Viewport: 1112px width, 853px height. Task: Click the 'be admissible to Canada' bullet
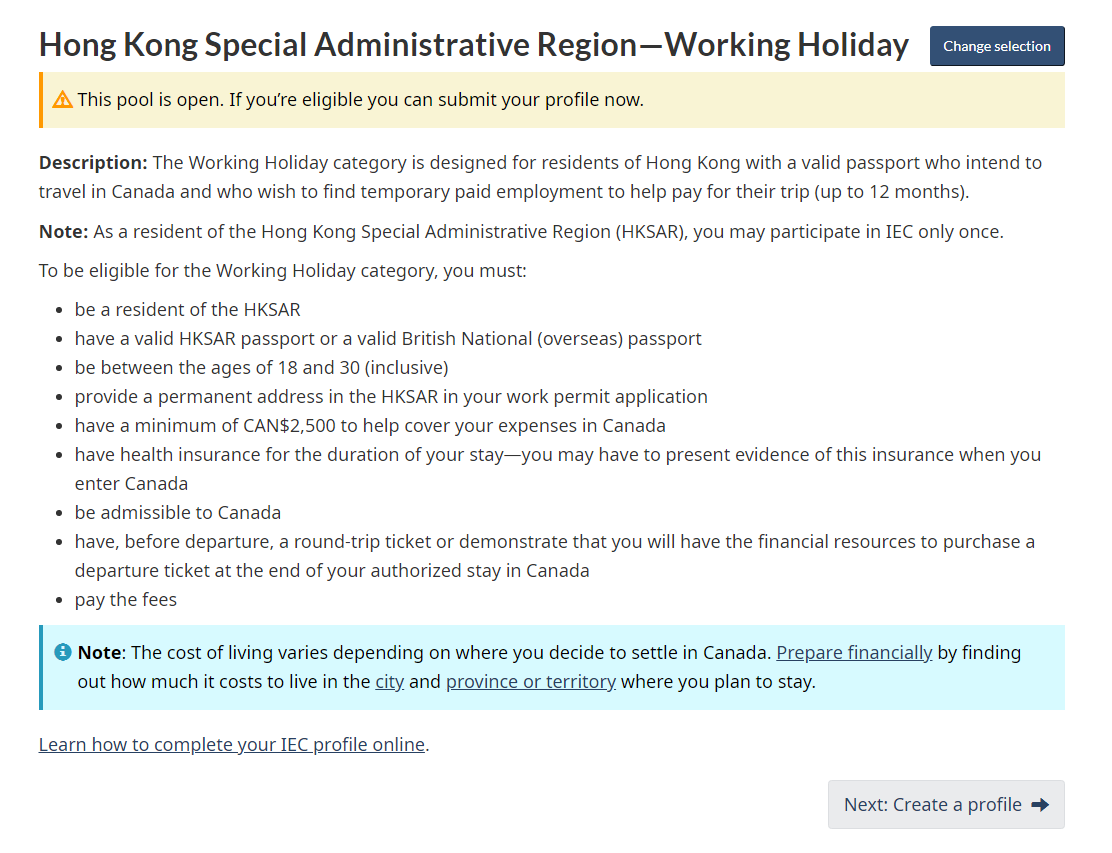(x=178, y=513)
